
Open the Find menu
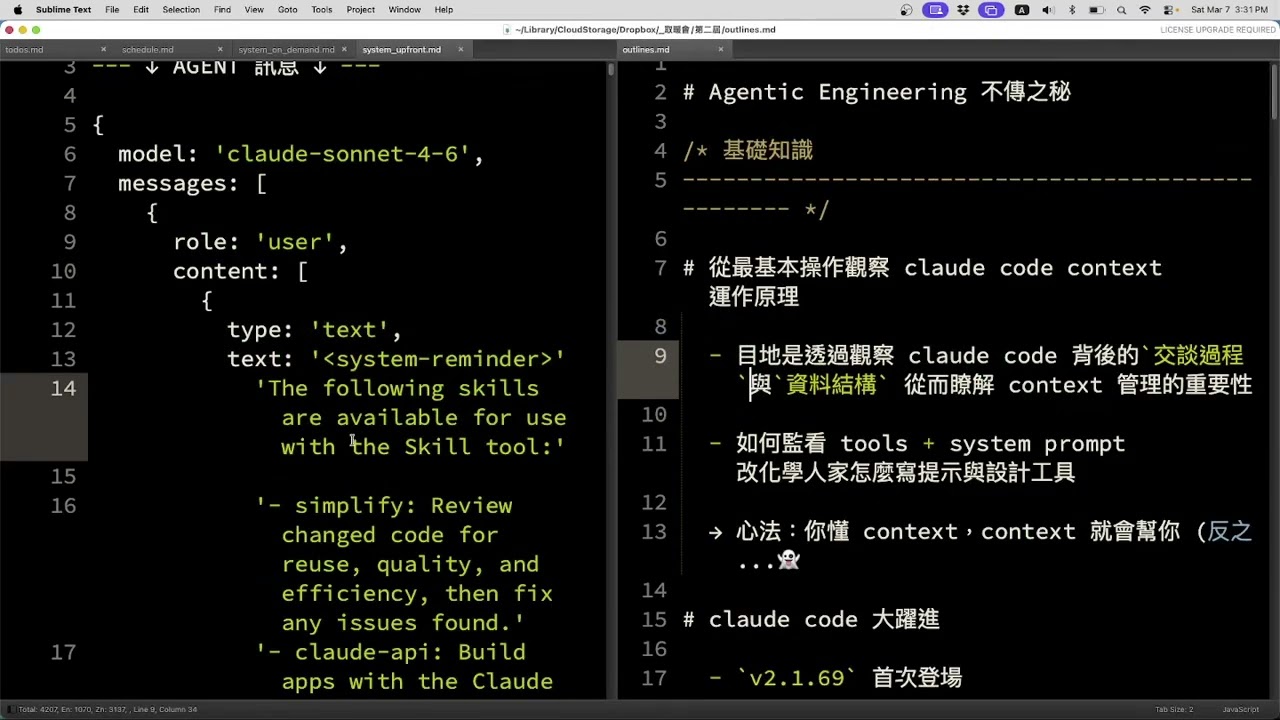pos(222,9)
